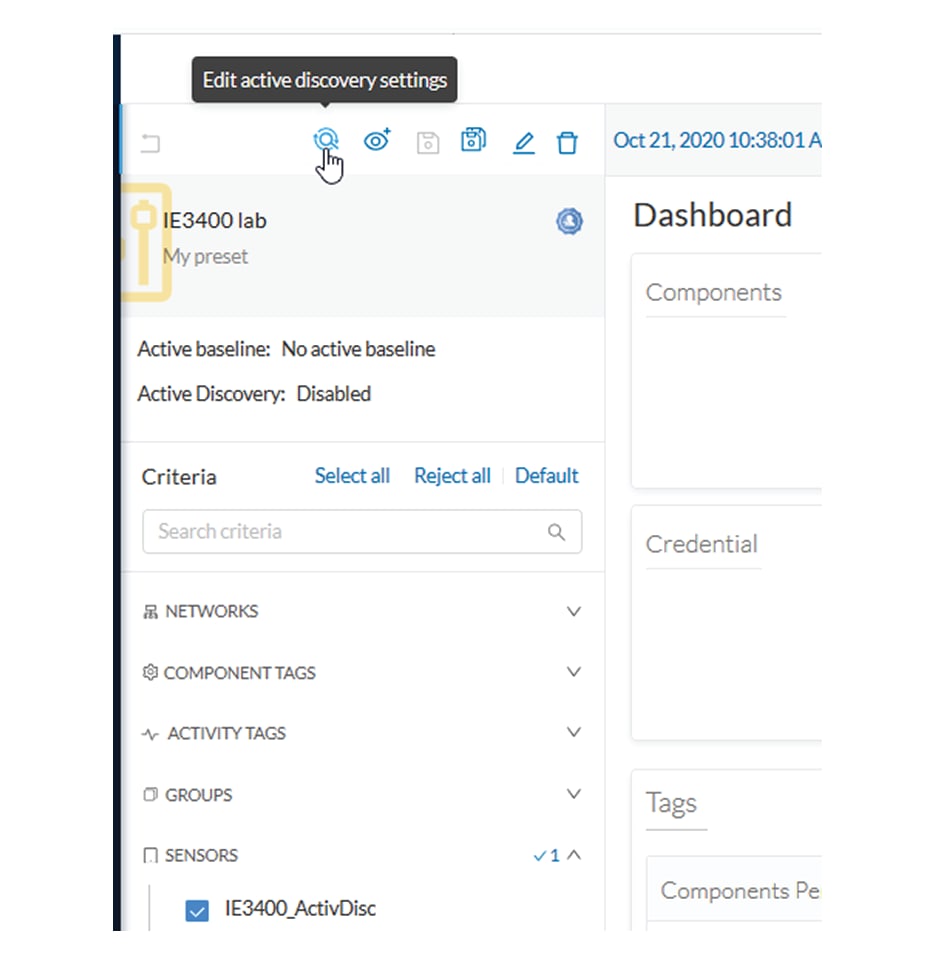Click the badge icon next to IE3400 lab
Viewport: 936px width, 958px height.
click(x=569, y=221)
